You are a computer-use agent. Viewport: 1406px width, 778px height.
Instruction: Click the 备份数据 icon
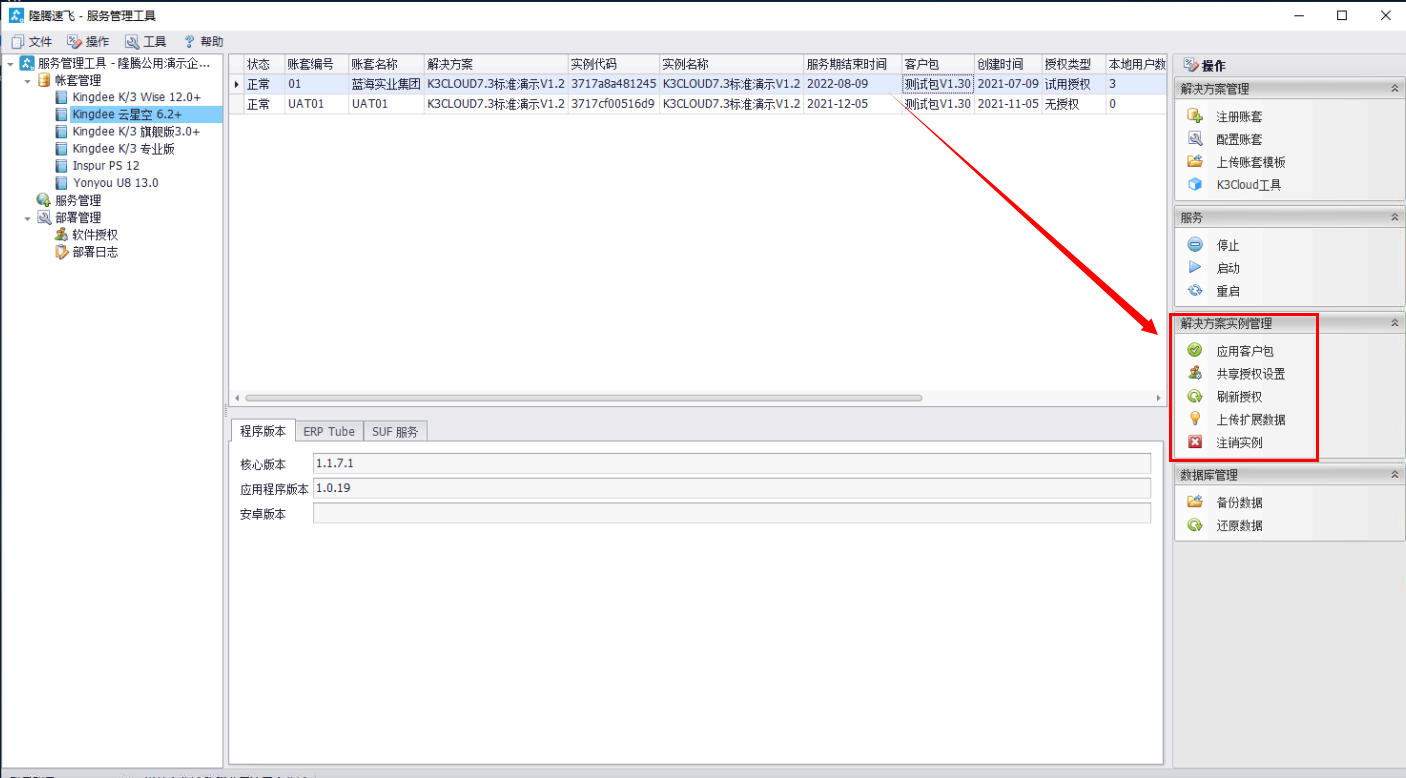1194,502
